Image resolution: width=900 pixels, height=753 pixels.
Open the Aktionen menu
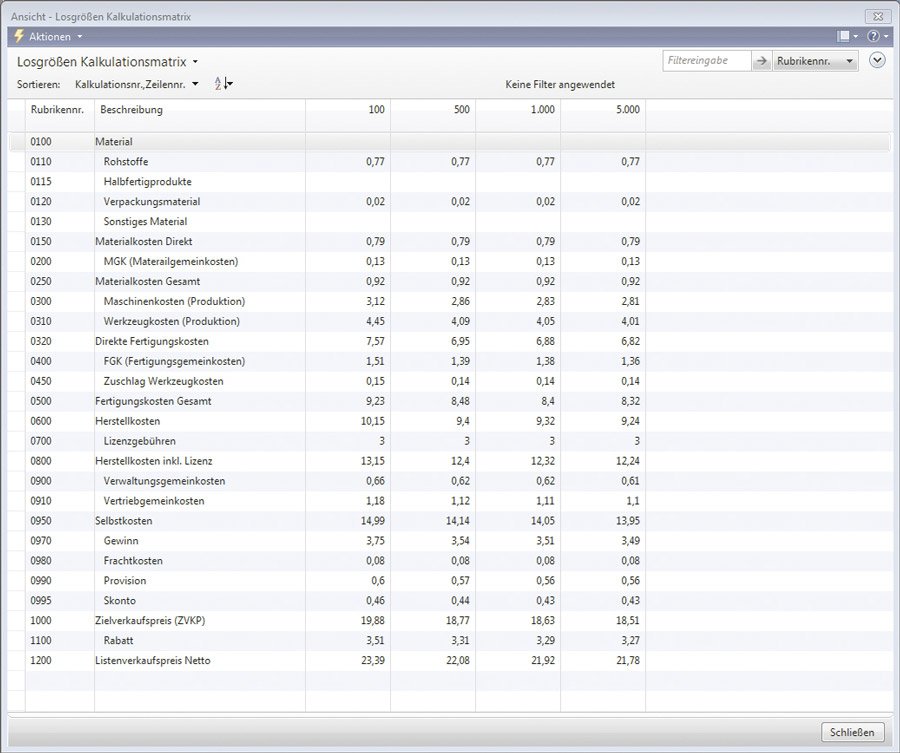(56, 36)
